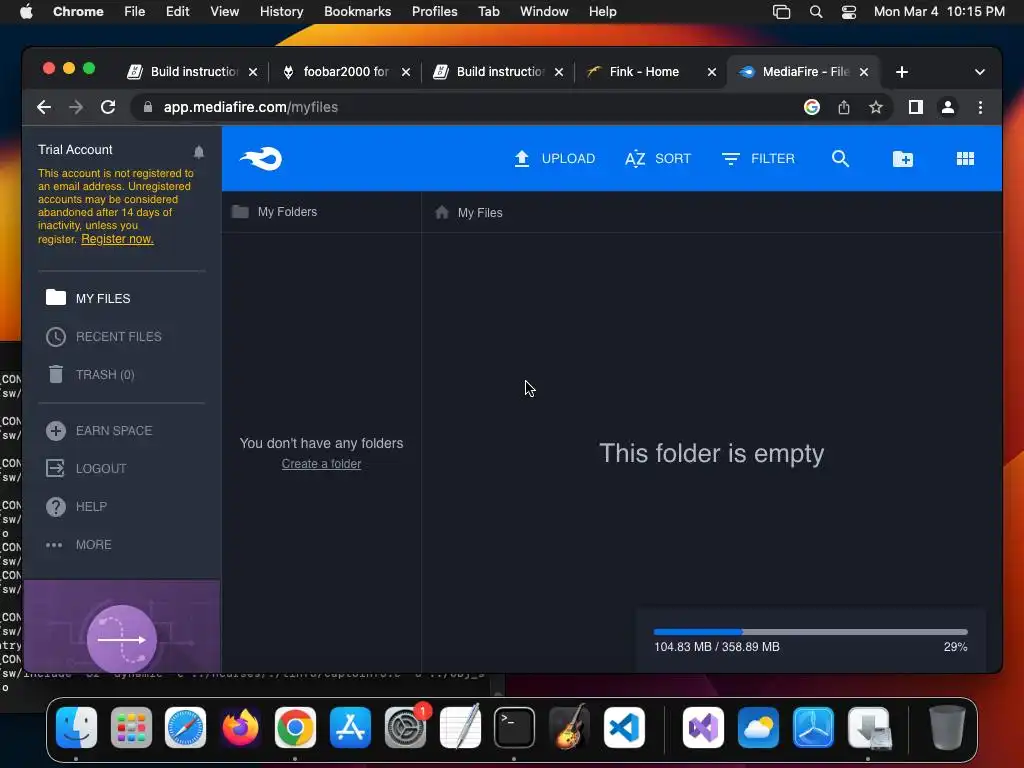Open the Bookmarks menu

coord(357,12)
